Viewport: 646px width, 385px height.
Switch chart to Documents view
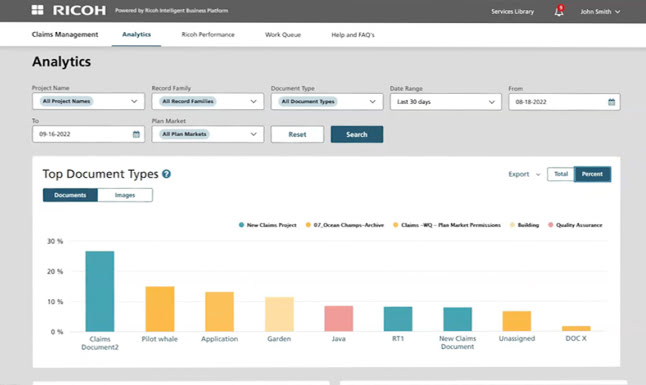[x=70, y=195]
